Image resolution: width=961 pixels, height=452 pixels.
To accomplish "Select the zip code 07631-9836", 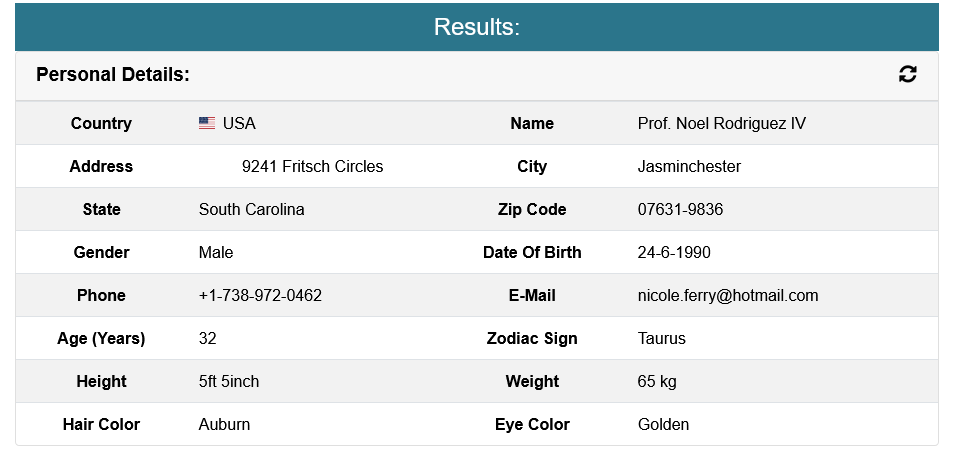I will click(680, 209).
